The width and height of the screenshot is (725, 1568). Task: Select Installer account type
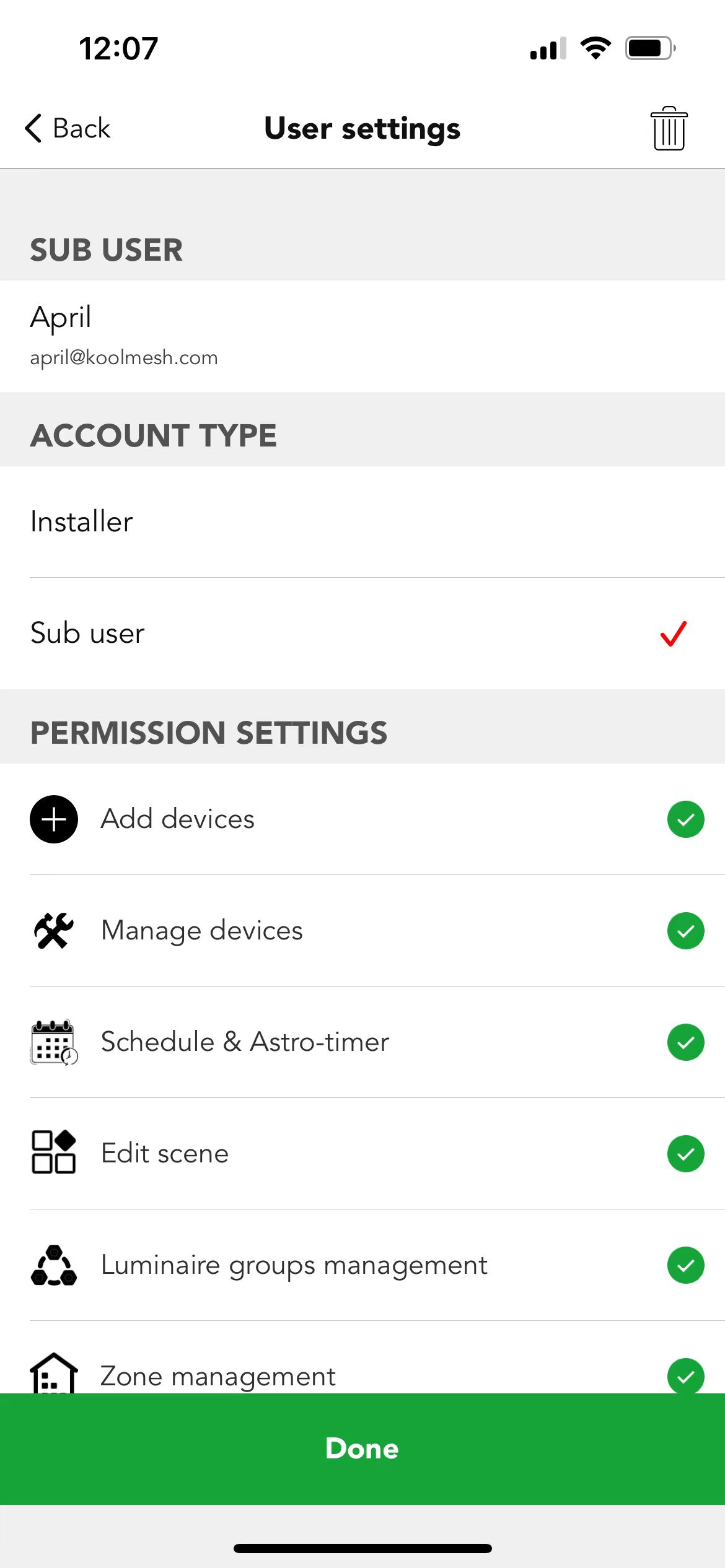click(x=362, y=521)
